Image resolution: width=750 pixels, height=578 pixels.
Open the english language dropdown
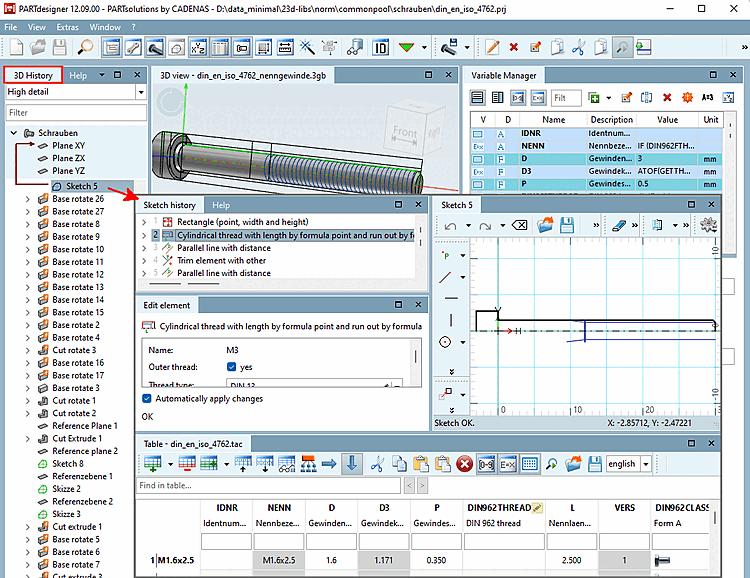(646, 464)
